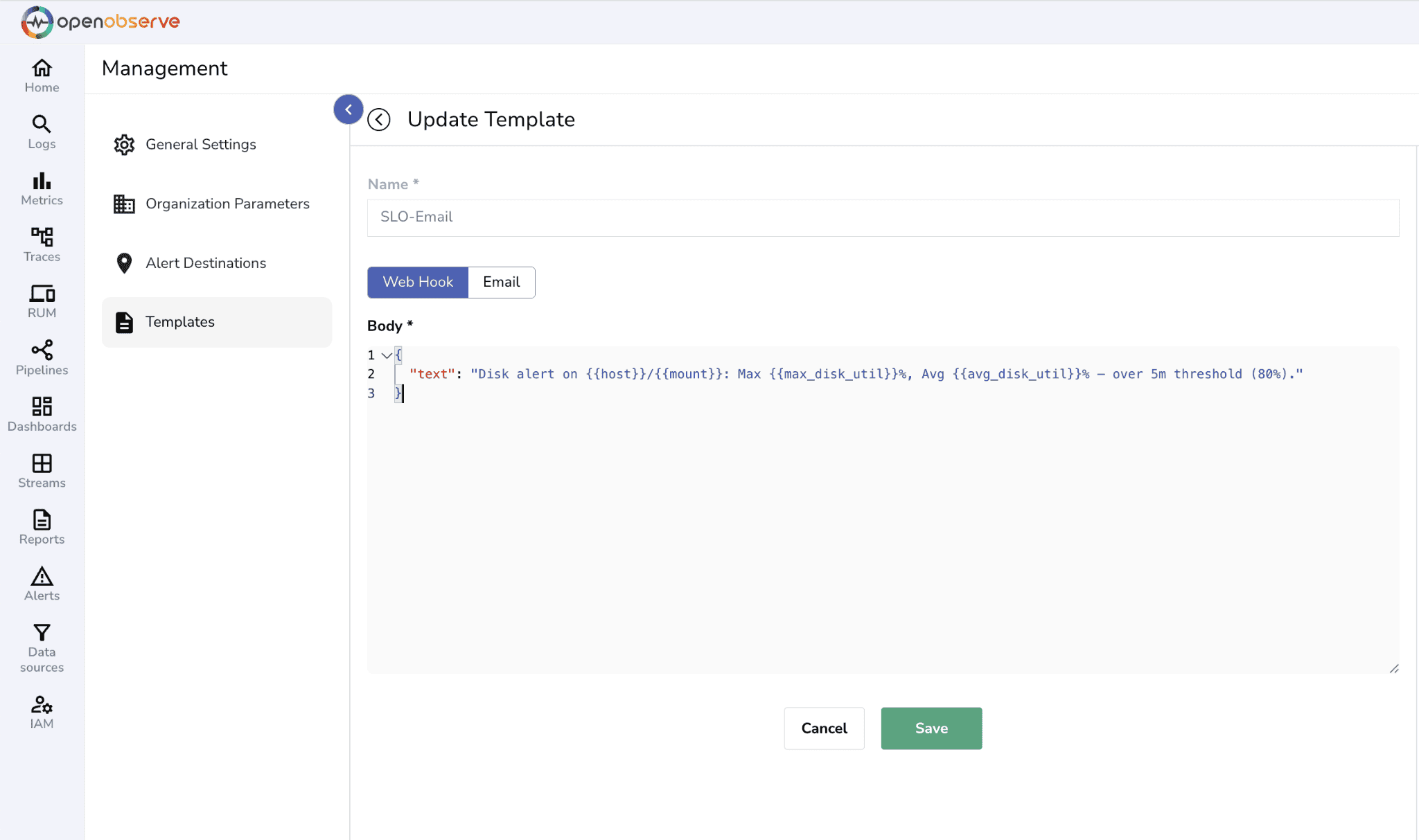Go back from Update Template

(379, 120)
